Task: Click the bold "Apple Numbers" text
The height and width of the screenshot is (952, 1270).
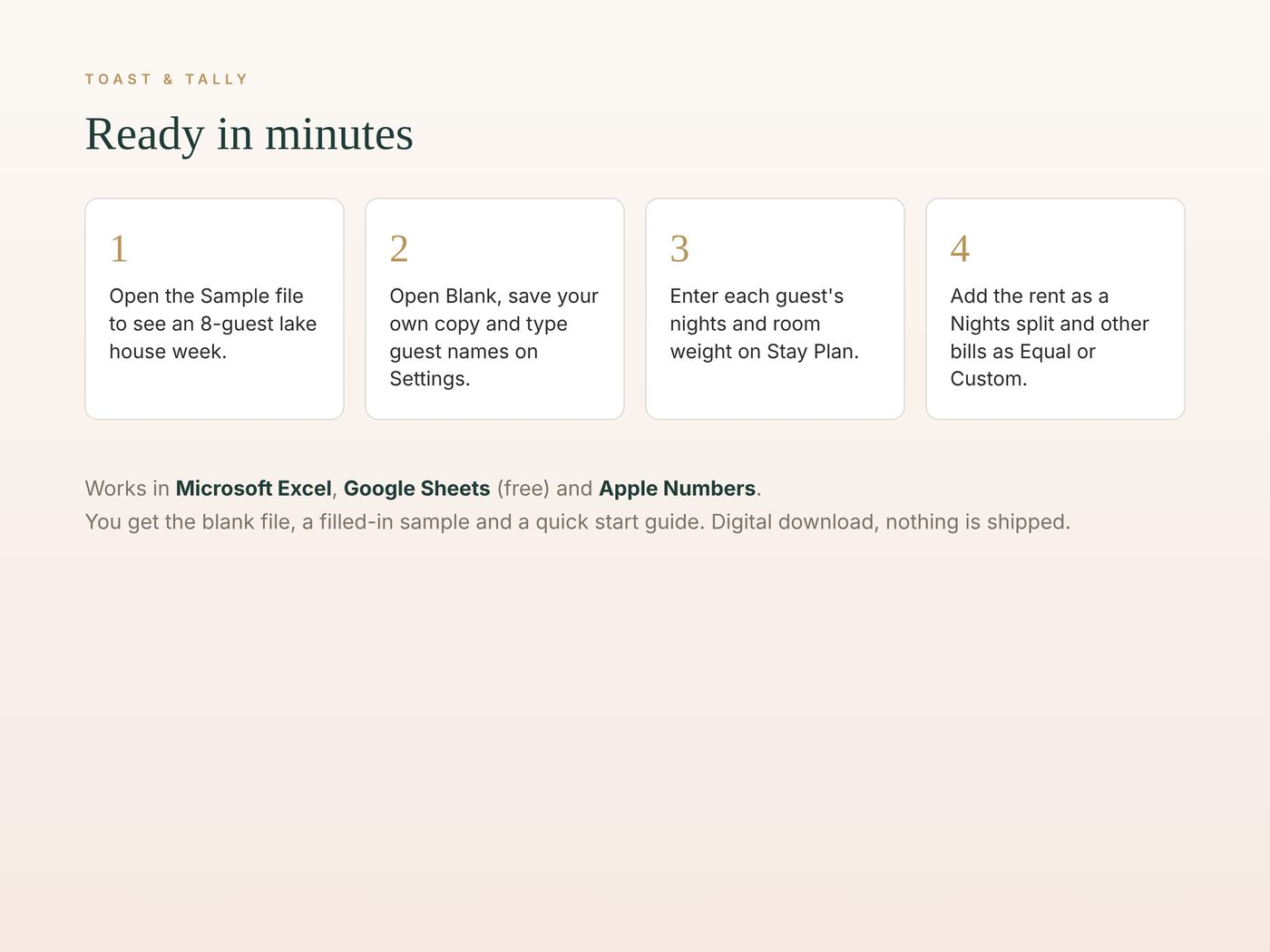Action: coord(678,489)
